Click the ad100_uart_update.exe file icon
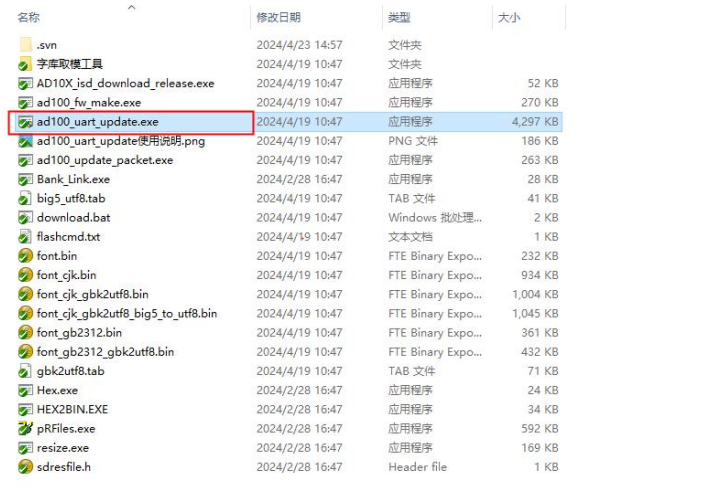713x491 pixels. pyautogui.click(x=25, y=122)
